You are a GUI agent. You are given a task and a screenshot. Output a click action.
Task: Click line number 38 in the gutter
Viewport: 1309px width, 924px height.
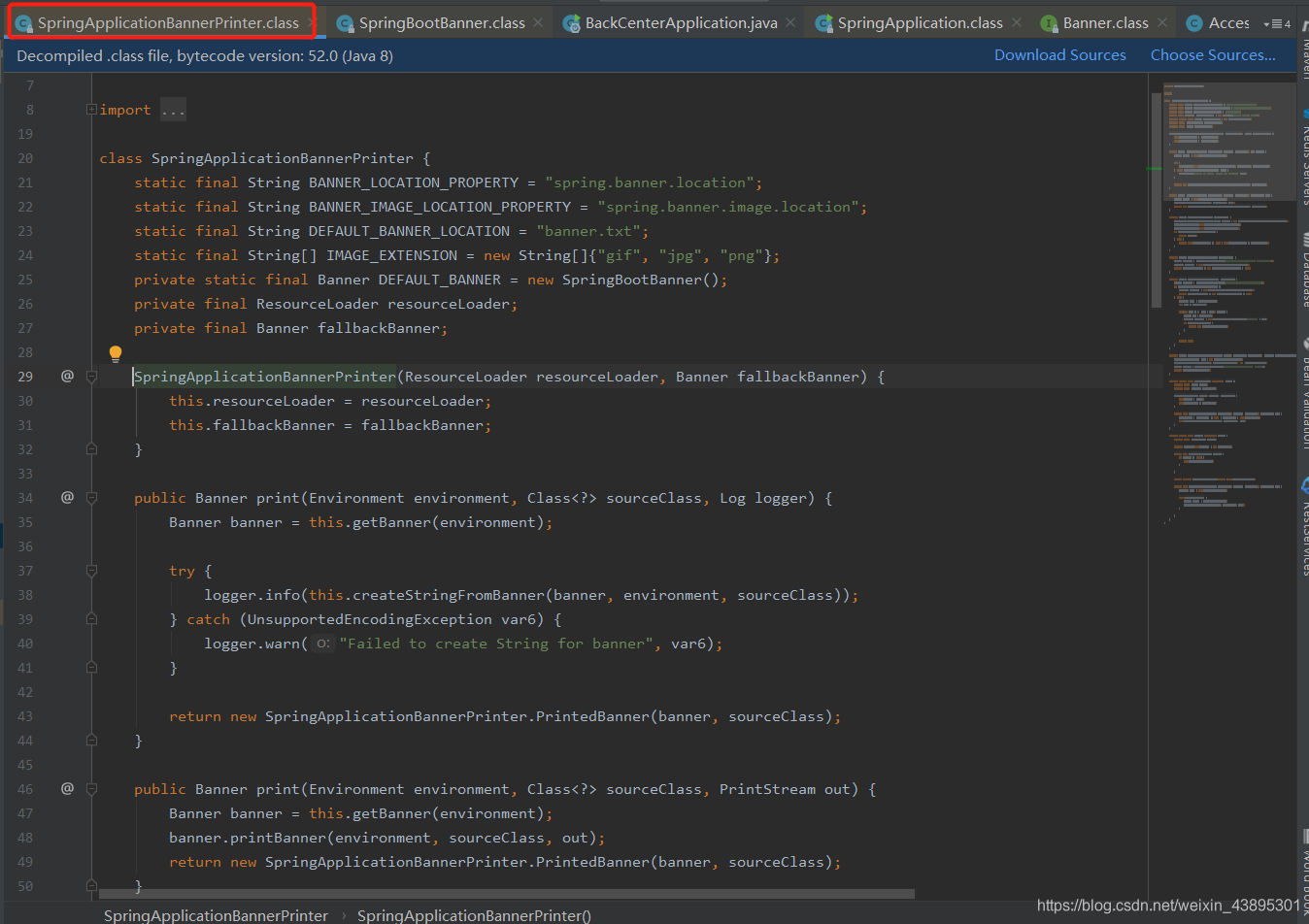coord(25,595)
